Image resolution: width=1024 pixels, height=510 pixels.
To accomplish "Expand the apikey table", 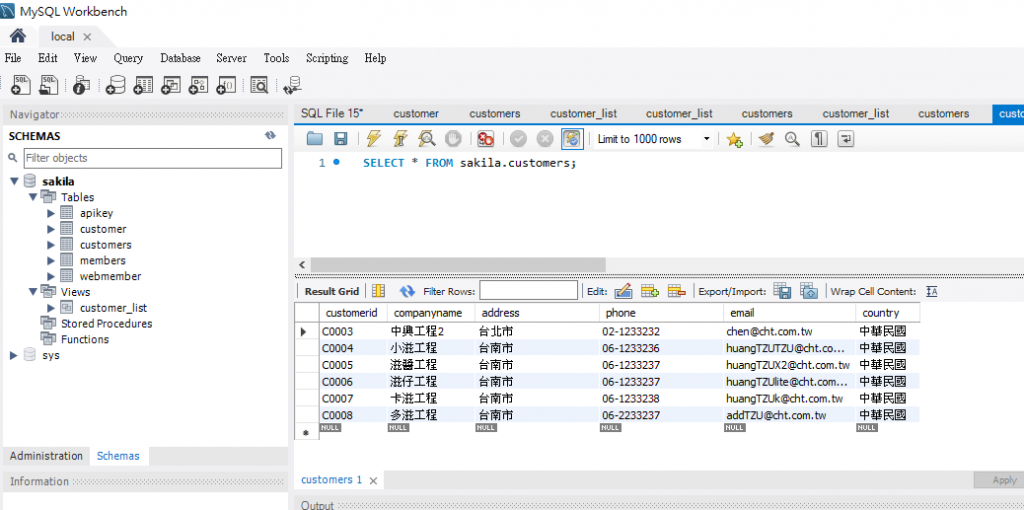I will pos(51,213).
